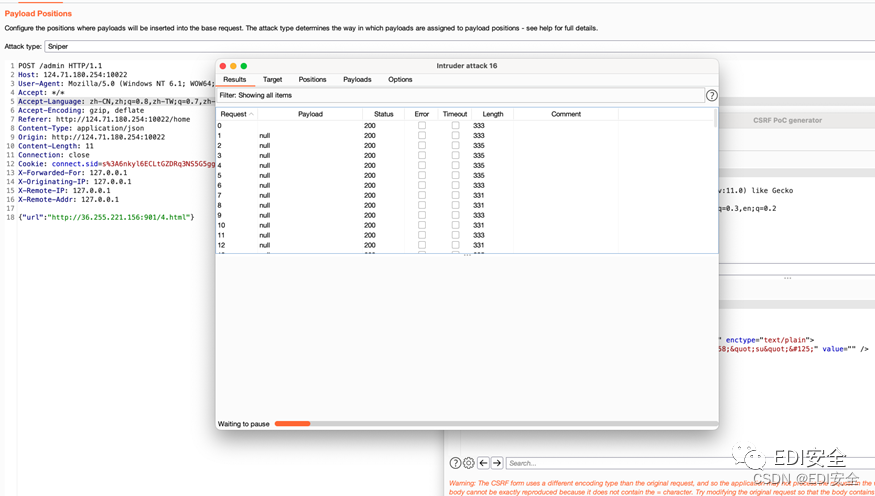Sort by the Payload column header
The height and width of the screenshot is (496, 875).
310,114
